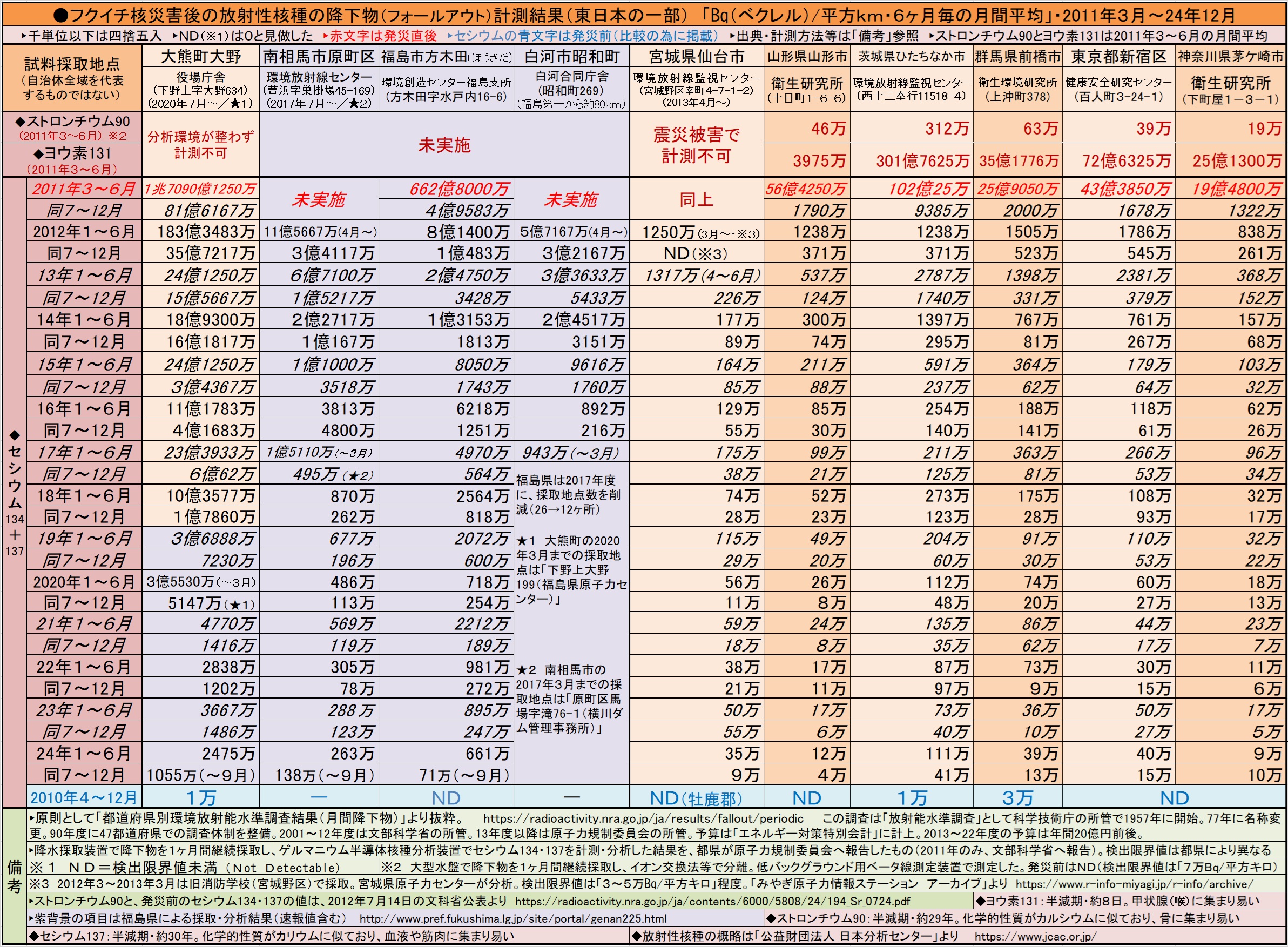Click the 大熊町大野 column header
Image resolution: width=1288 pixels, height=947 pixels.
coord(200,56)
